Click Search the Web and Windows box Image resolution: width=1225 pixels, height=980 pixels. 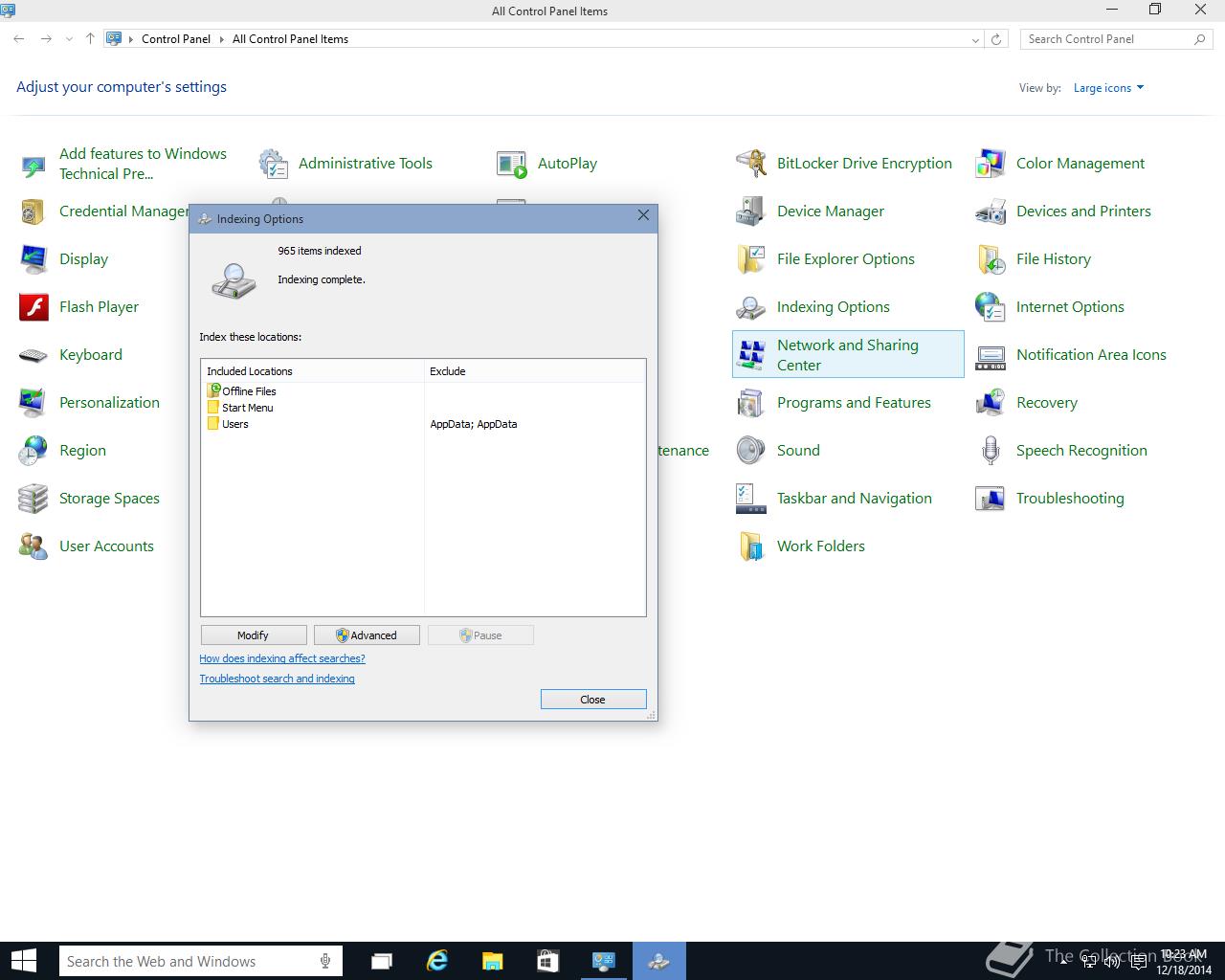coord(200,962)
